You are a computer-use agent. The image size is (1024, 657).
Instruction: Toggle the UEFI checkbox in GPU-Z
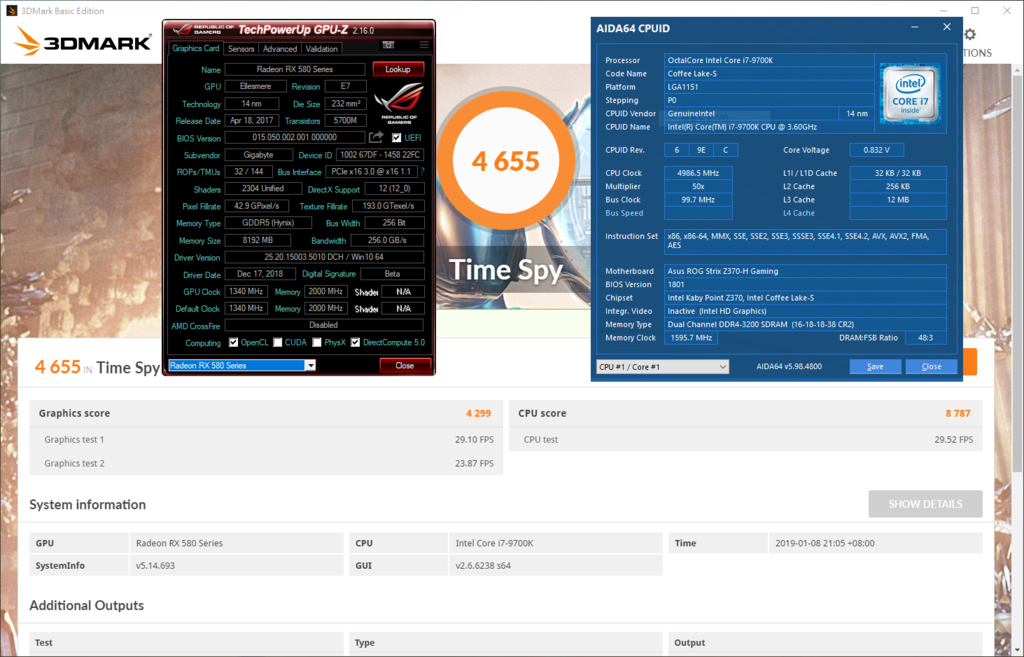pos(396,138)
